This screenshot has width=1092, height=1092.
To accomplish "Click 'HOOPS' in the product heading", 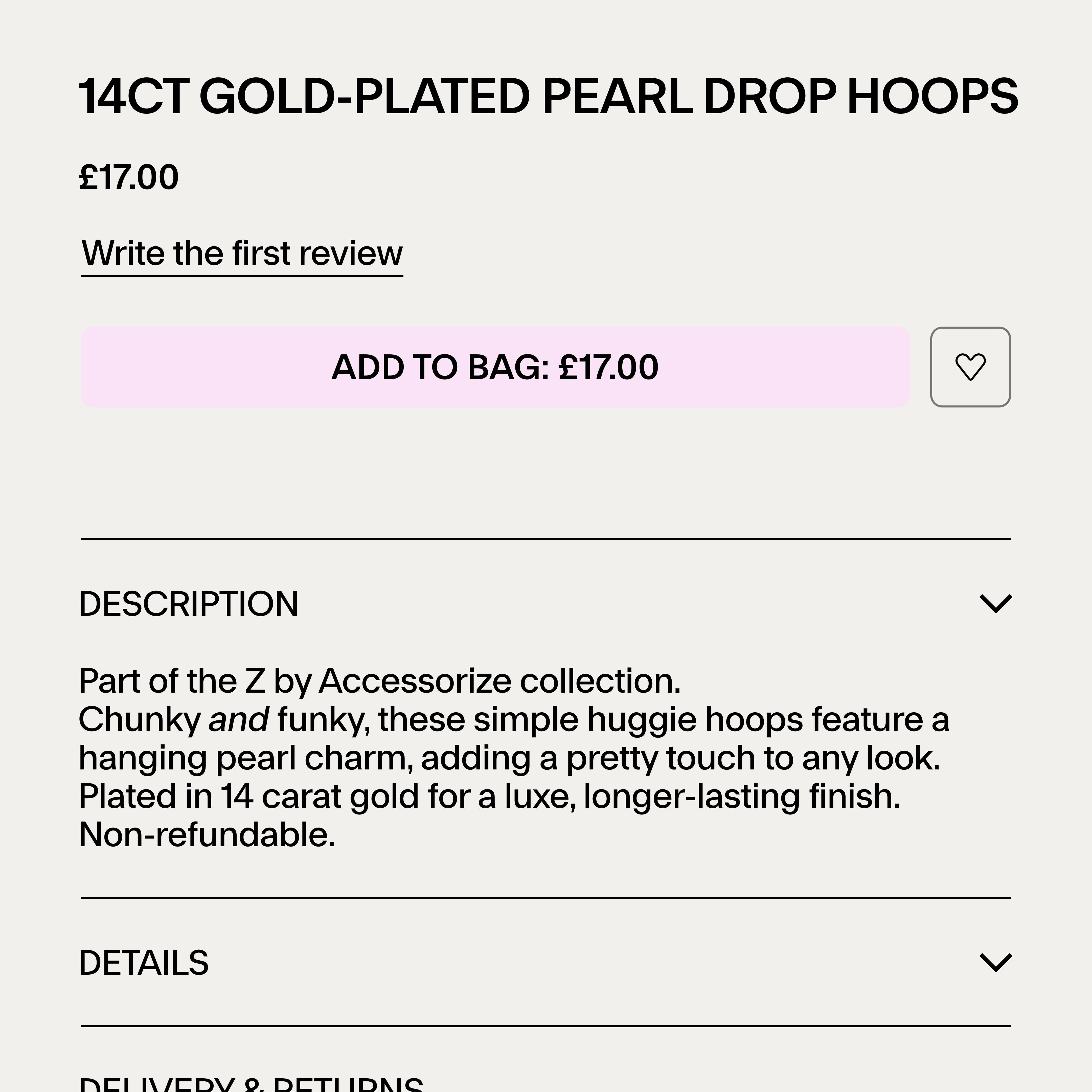I will click(x=932, y=96).
